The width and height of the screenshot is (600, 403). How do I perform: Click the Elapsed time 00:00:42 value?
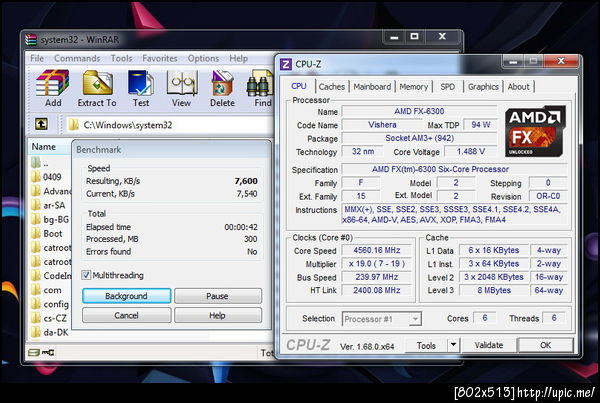click(x=241, y=227)
